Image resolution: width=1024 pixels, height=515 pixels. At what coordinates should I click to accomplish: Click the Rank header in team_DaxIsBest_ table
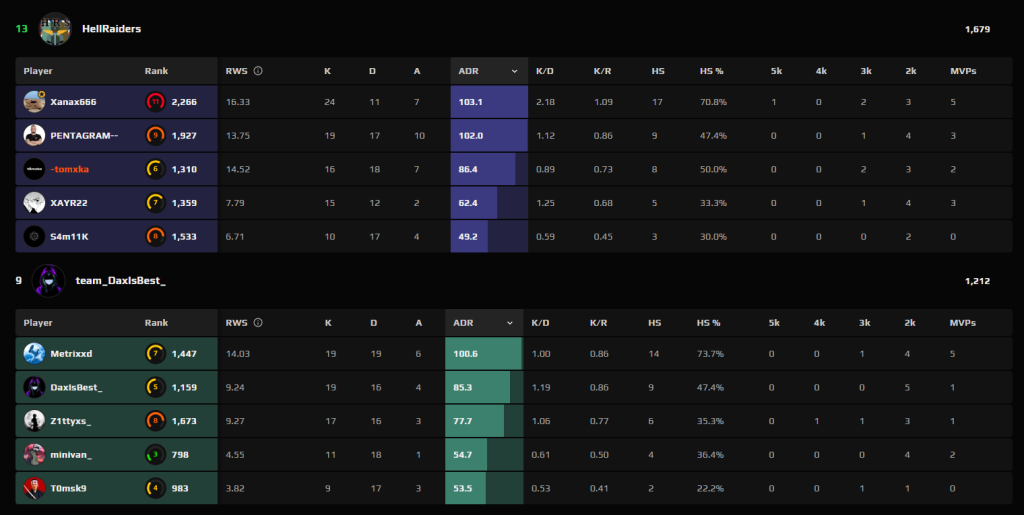(156, 323)
